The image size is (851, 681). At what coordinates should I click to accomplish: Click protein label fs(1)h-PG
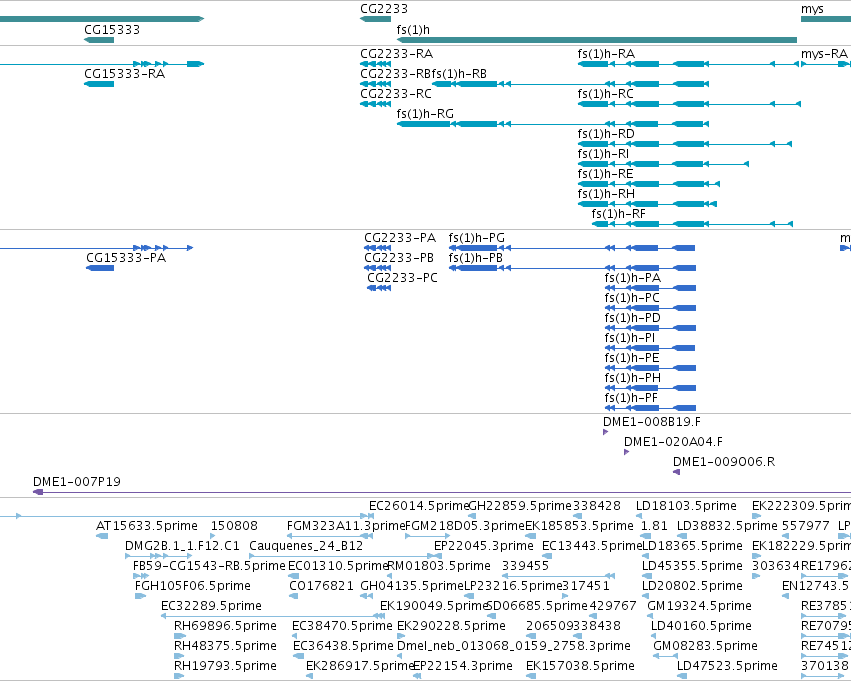pyautogui.click(x=477, y=238)
